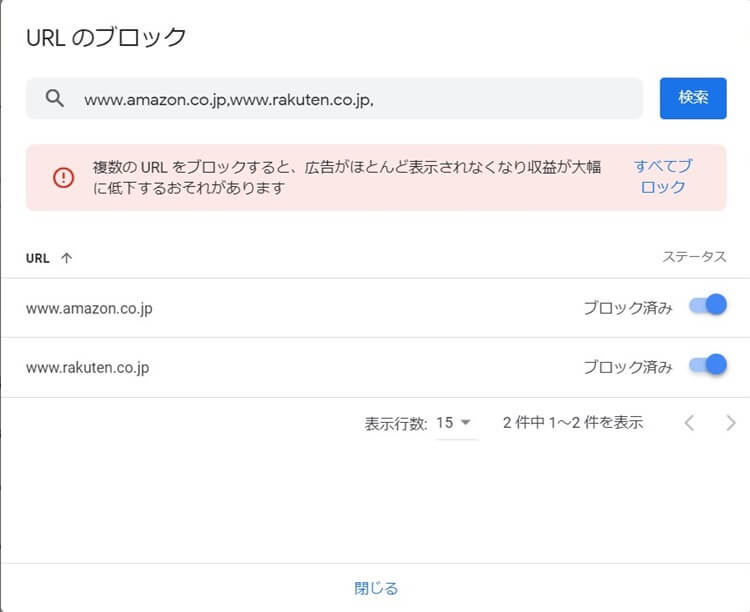Click the dropdown arrow next to 15
Viewport: 750px width, 612px height.
click(465, 423)
